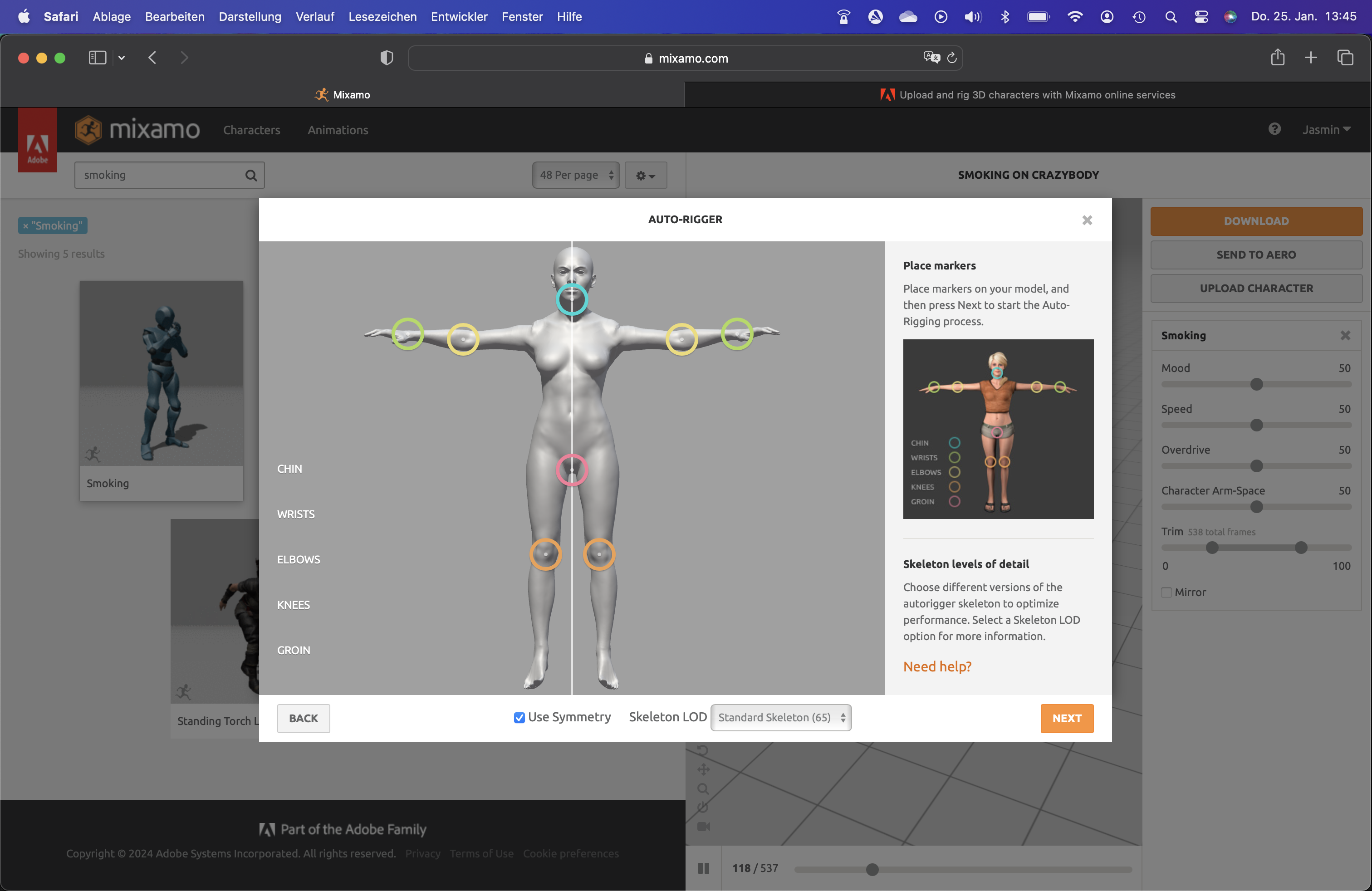Remove the "Smoking" search filter tag

pos(25,226)
